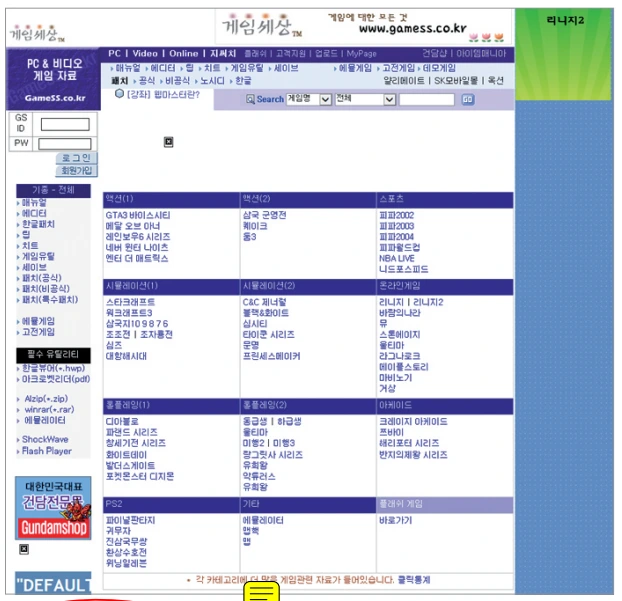This screenshot has height=601, width=622.
Task: Open 한글뷰어(*.hwp) utility link
Action: click(53, 368)
